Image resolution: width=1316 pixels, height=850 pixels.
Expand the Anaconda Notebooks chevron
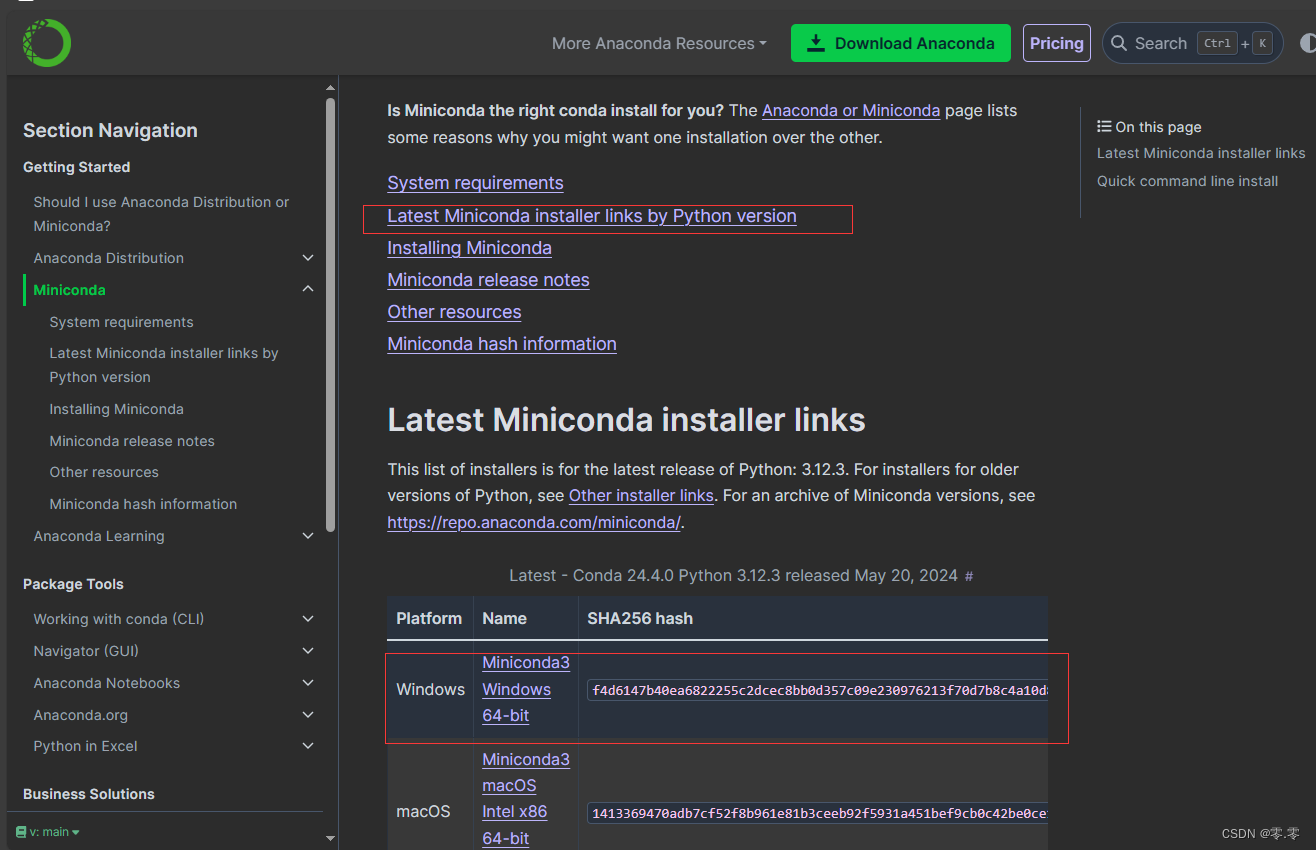pyautogui.click(x=308, y=683)
